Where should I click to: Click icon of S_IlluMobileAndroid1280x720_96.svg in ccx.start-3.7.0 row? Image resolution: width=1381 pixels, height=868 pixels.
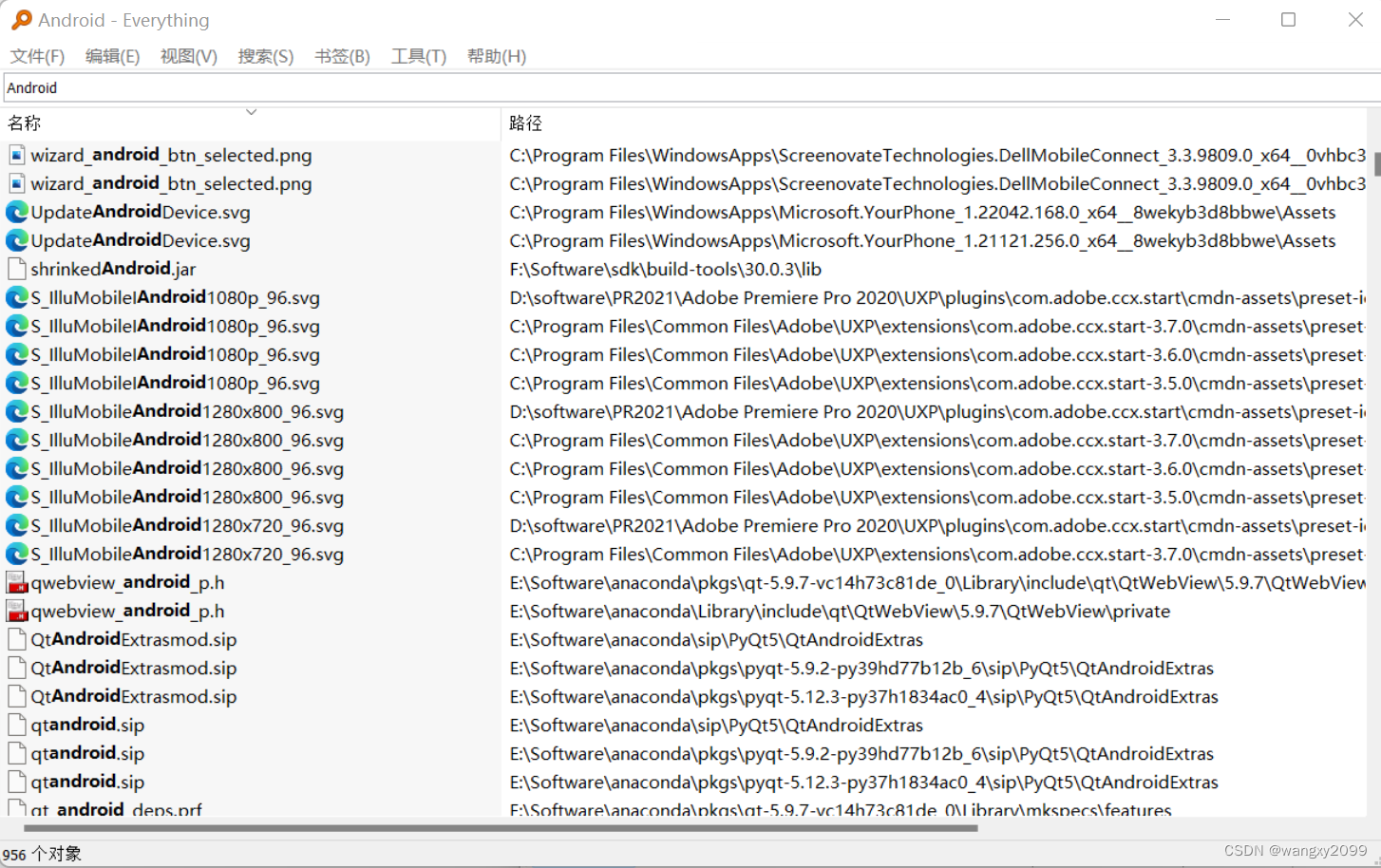[17, 554]
